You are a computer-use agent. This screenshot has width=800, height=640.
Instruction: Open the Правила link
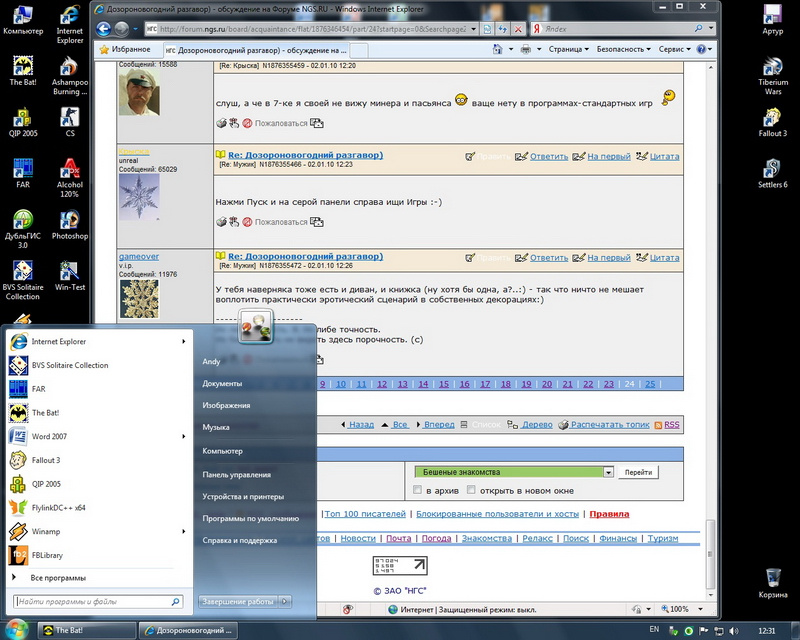609,514
